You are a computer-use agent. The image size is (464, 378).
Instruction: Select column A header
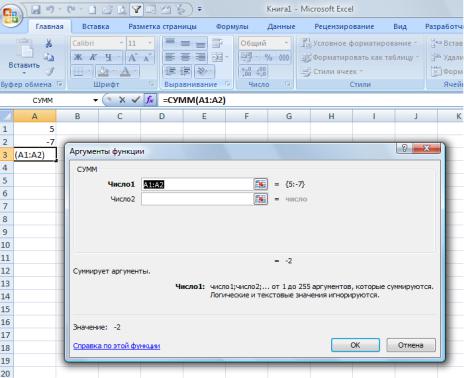tap(35, 116)
